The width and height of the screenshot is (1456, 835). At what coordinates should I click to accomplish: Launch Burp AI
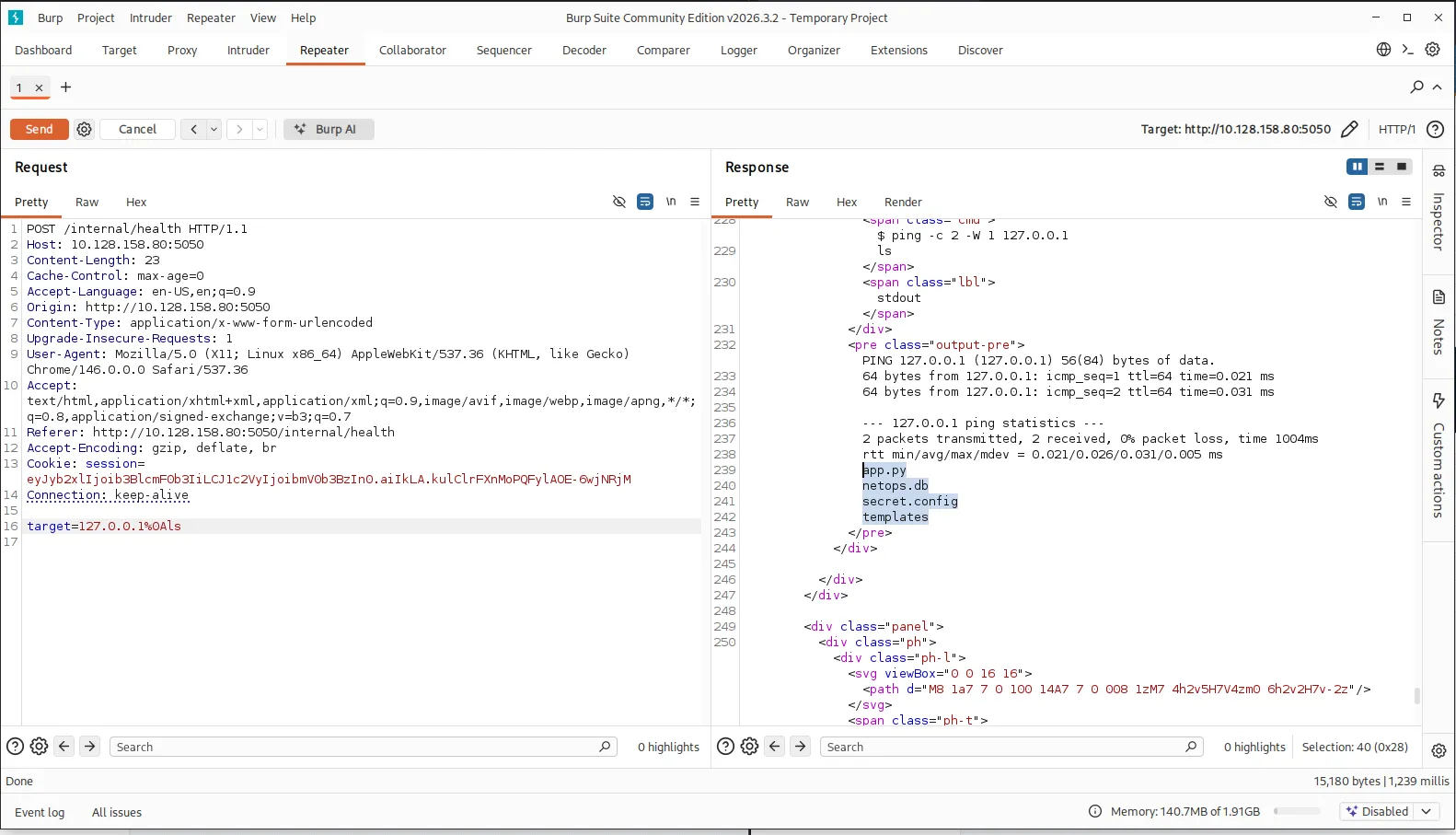point(328,129)
